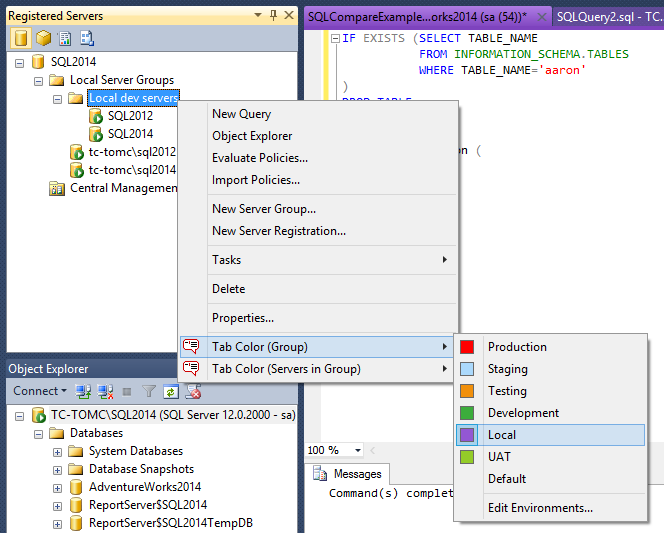Expand the AdventureWorks2014 database node
The width and height of the screenshot is (664, 533).
point(58,488)
